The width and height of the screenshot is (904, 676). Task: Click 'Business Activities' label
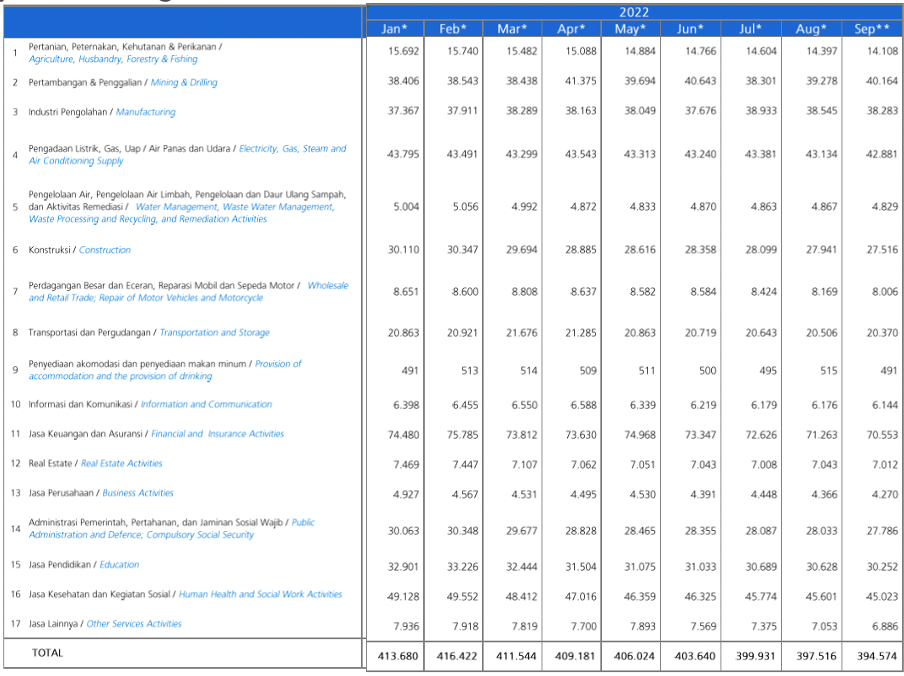click(x=138, y=493)
